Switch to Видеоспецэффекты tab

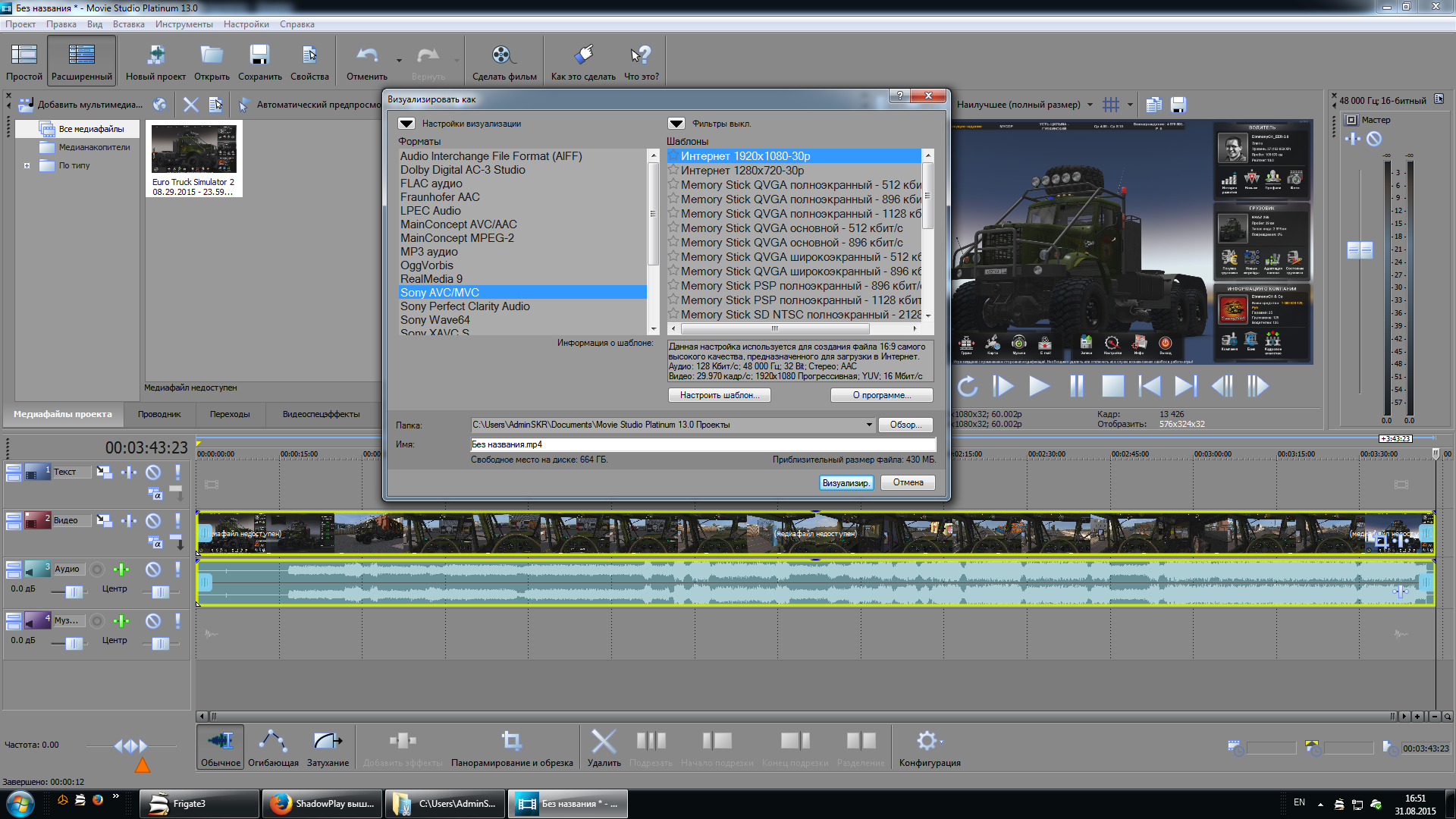[x=321, y=414]
